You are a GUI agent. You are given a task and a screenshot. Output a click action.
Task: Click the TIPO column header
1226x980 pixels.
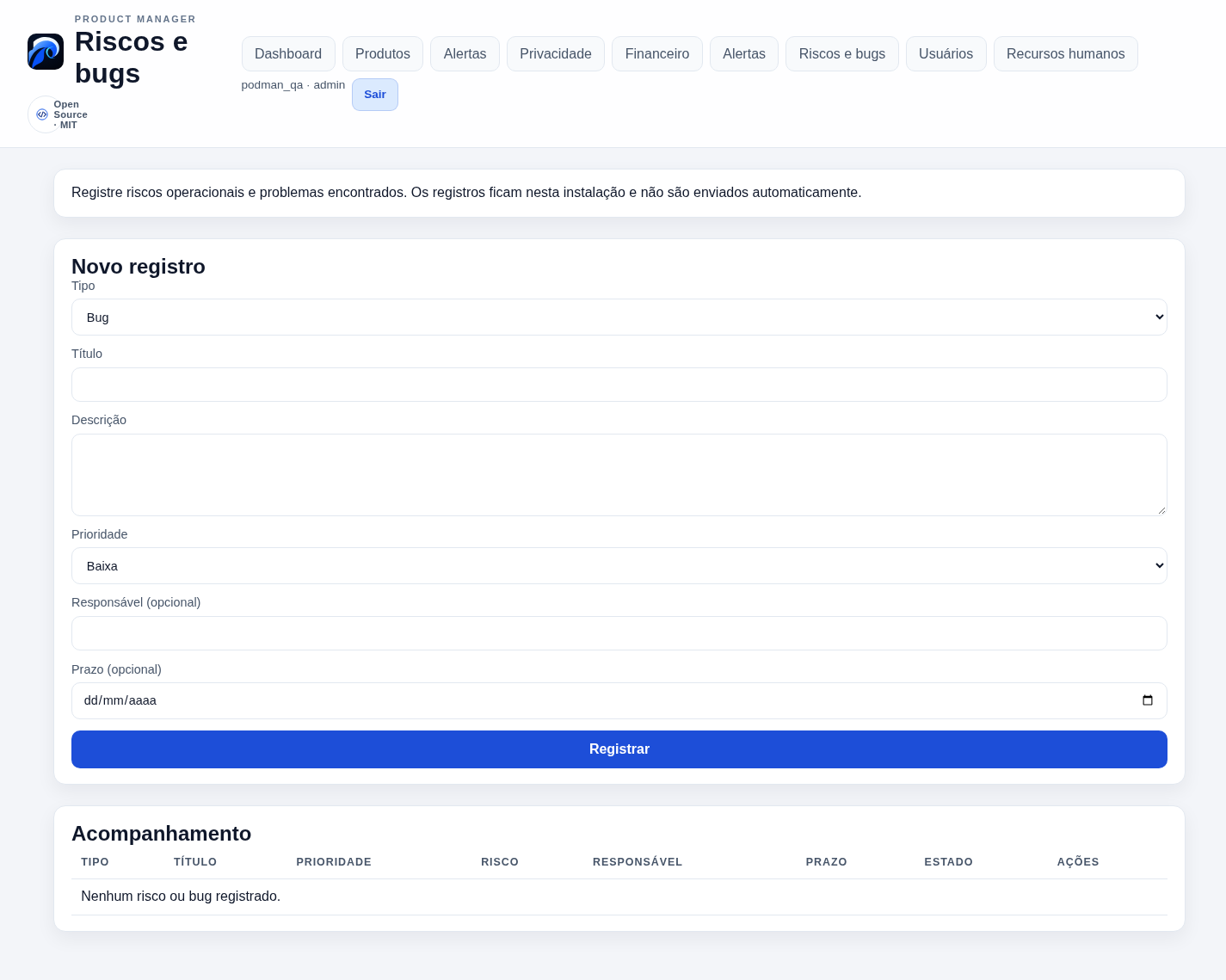click(x=95, y=862)
